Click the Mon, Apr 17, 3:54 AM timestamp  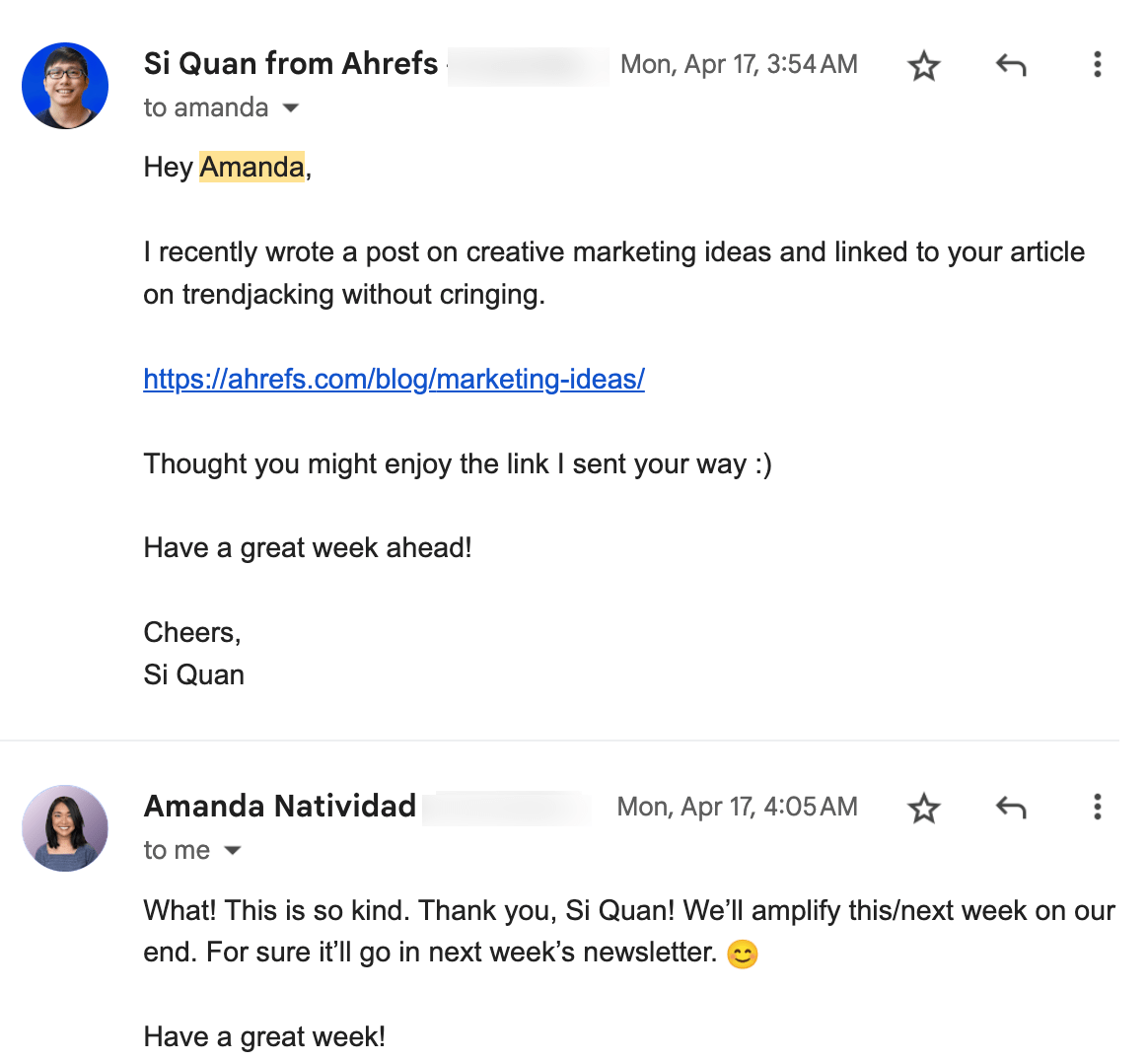(739, 64)
